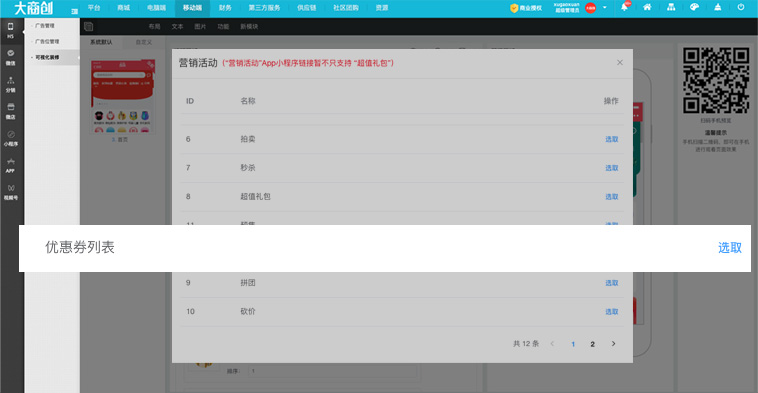758x393 pixels.
Task: Click the clear cache broom icon
Action: (x=717, y=7)
